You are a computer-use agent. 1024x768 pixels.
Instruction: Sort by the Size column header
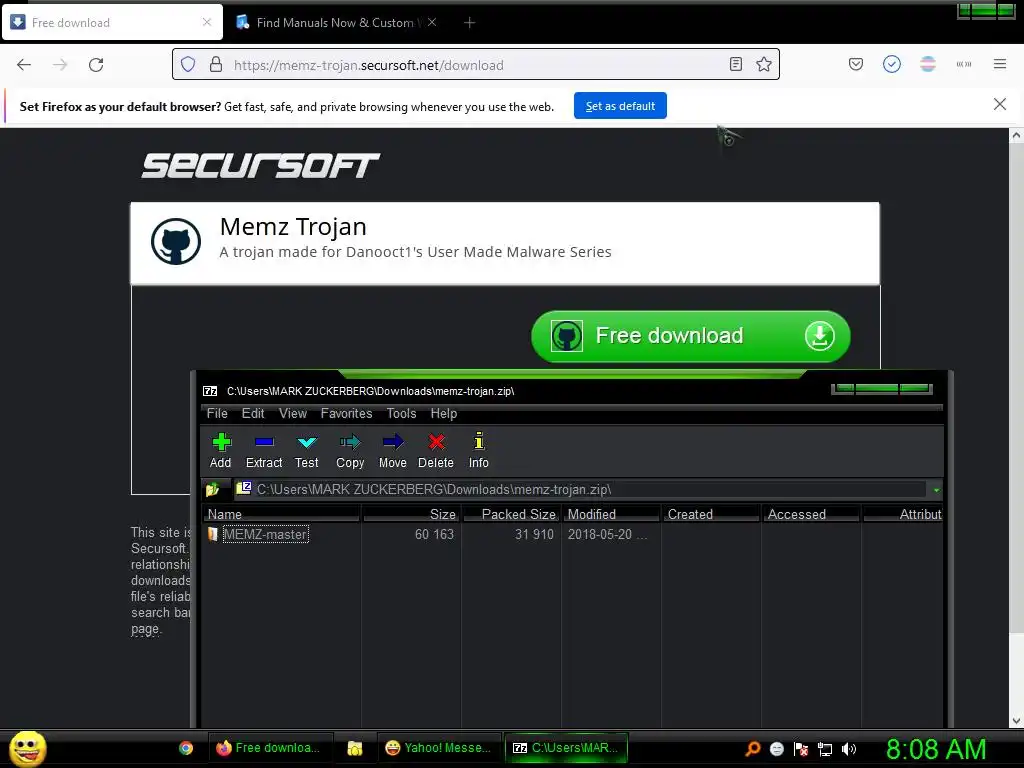(411, 514)
